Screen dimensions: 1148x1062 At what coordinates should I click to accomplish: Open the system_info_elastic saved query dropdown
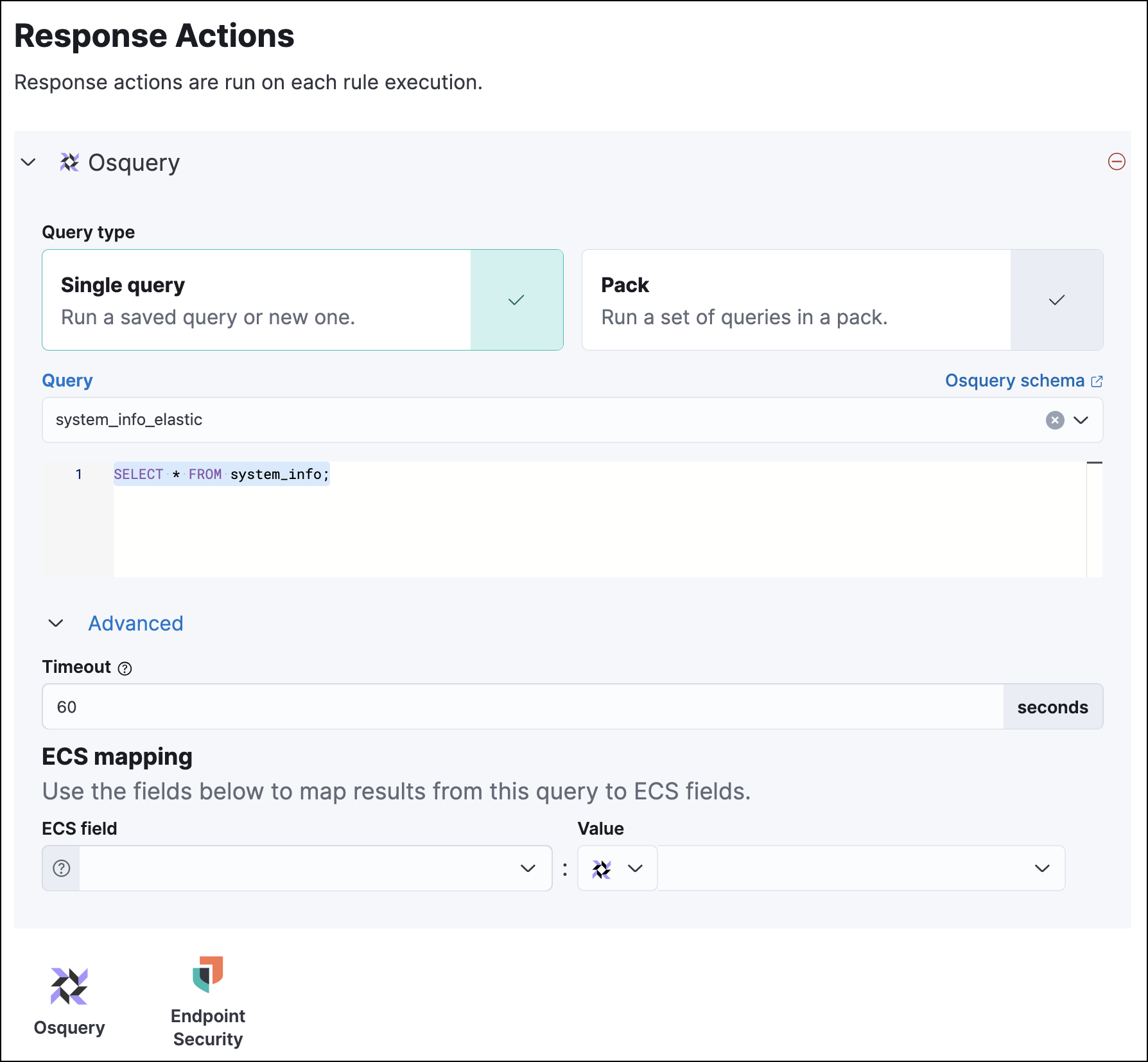[x=1082, y=420]
